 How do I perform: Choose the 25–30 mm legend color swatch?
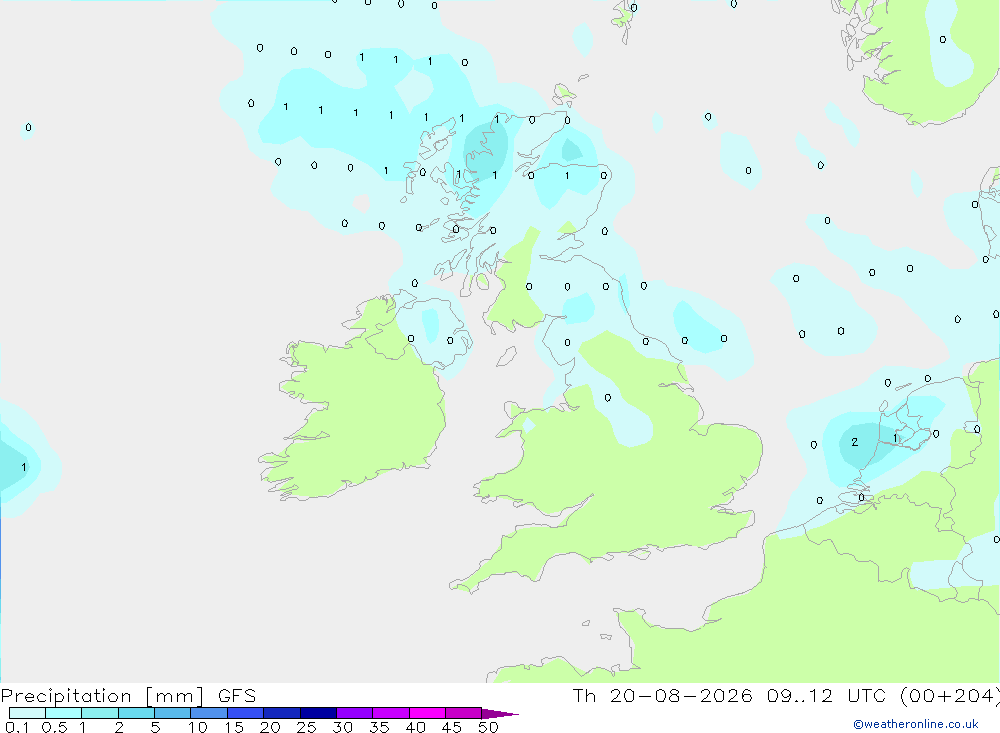click(x=318, y=713)
